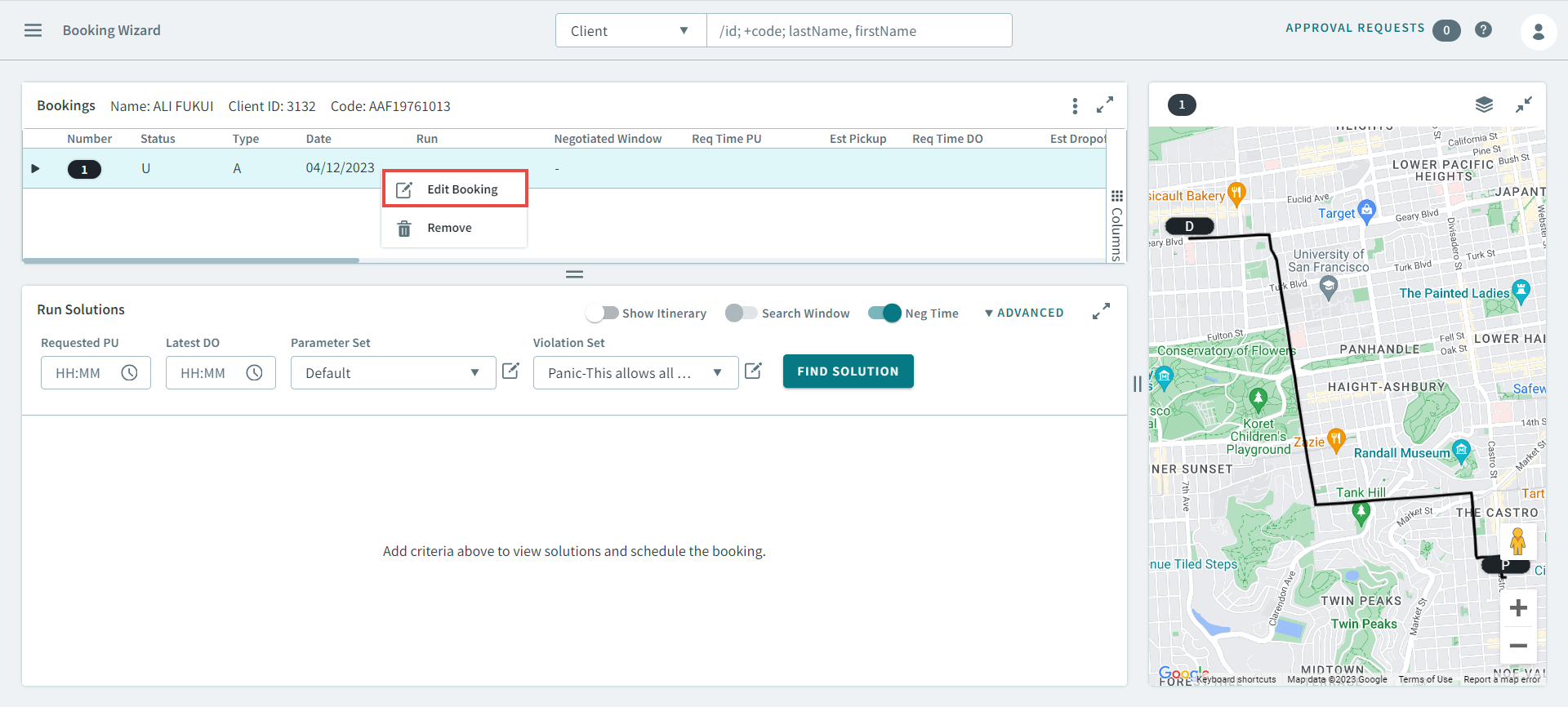Viewport: 1568px width, 707px height.
Task: Click the Est Pickup column header
Action: tap(857, 139)
